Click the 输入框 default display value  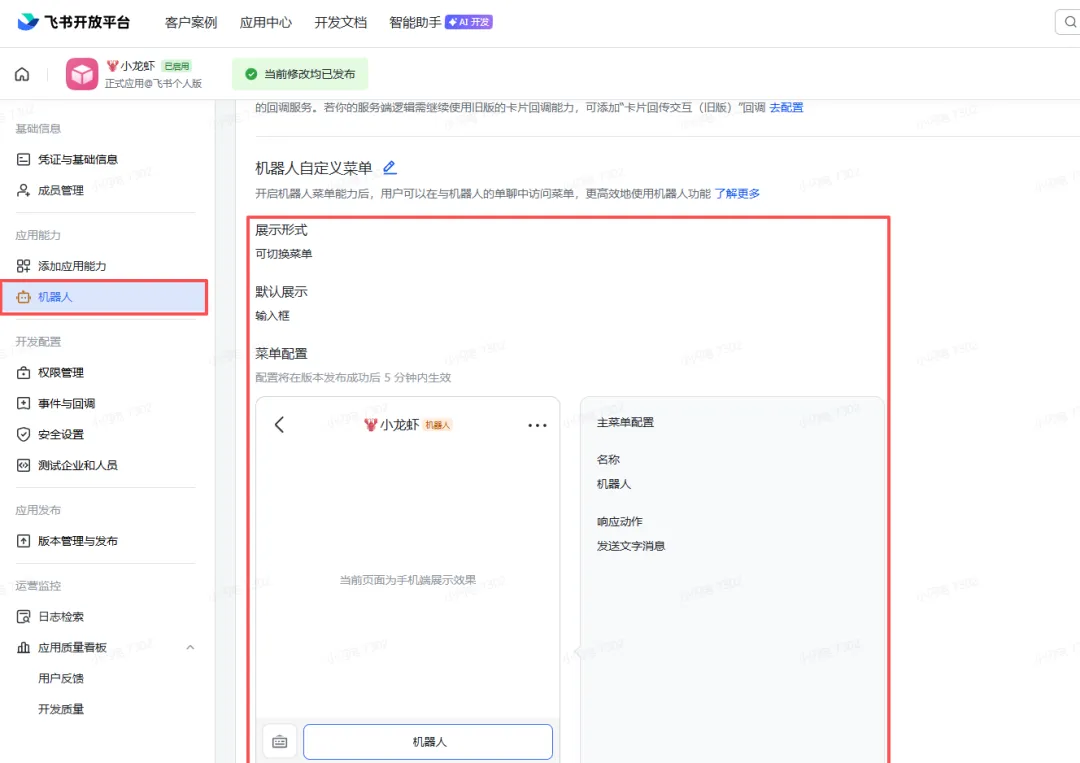tap(273, 316)
